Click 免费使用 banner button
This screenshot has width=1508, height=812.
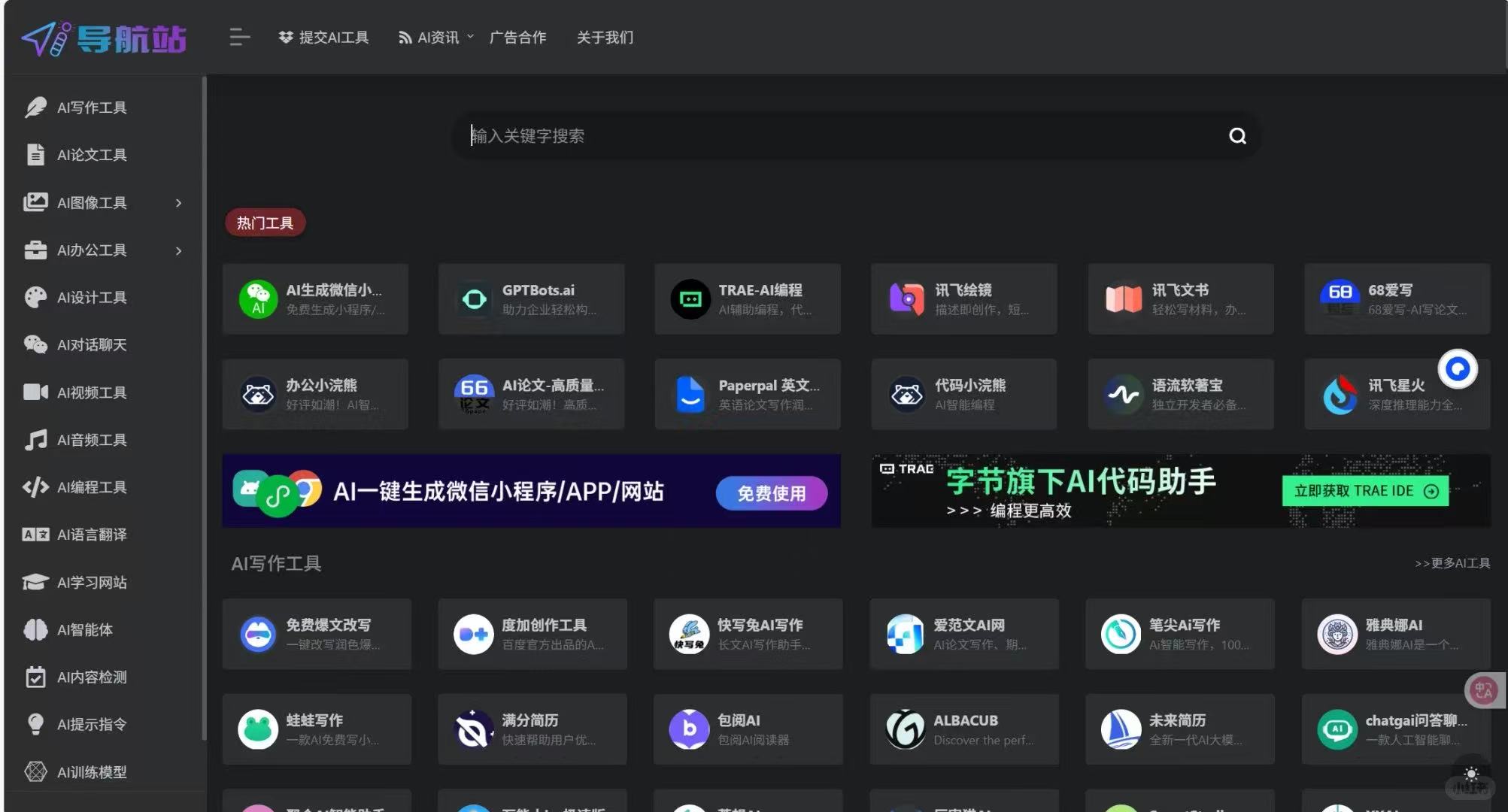click(x=771, y=493)
